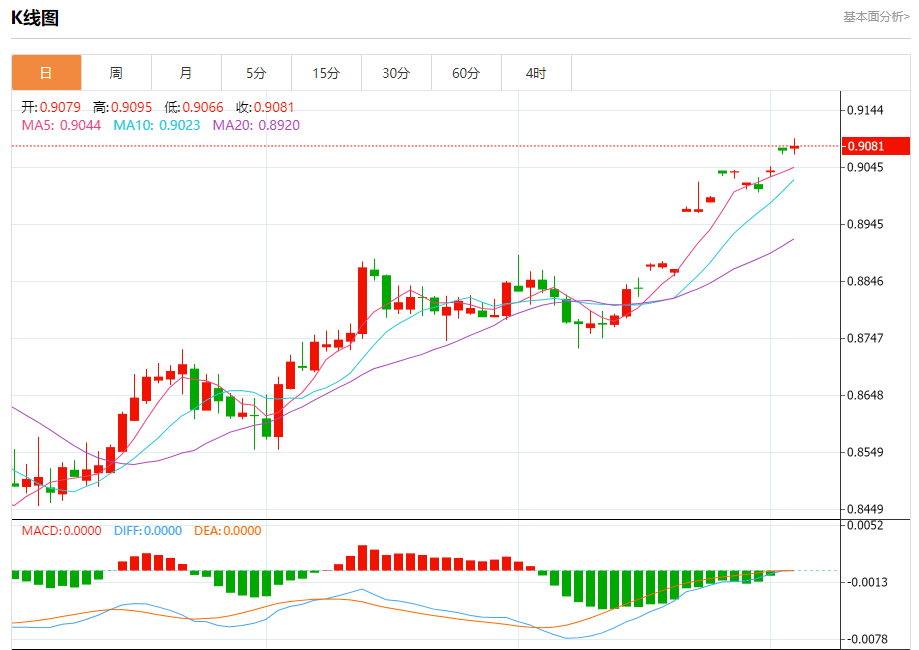The image size is (919, 650).
Task: Click the latest red candlestick at 0.9081
Action: click(795, 147)
